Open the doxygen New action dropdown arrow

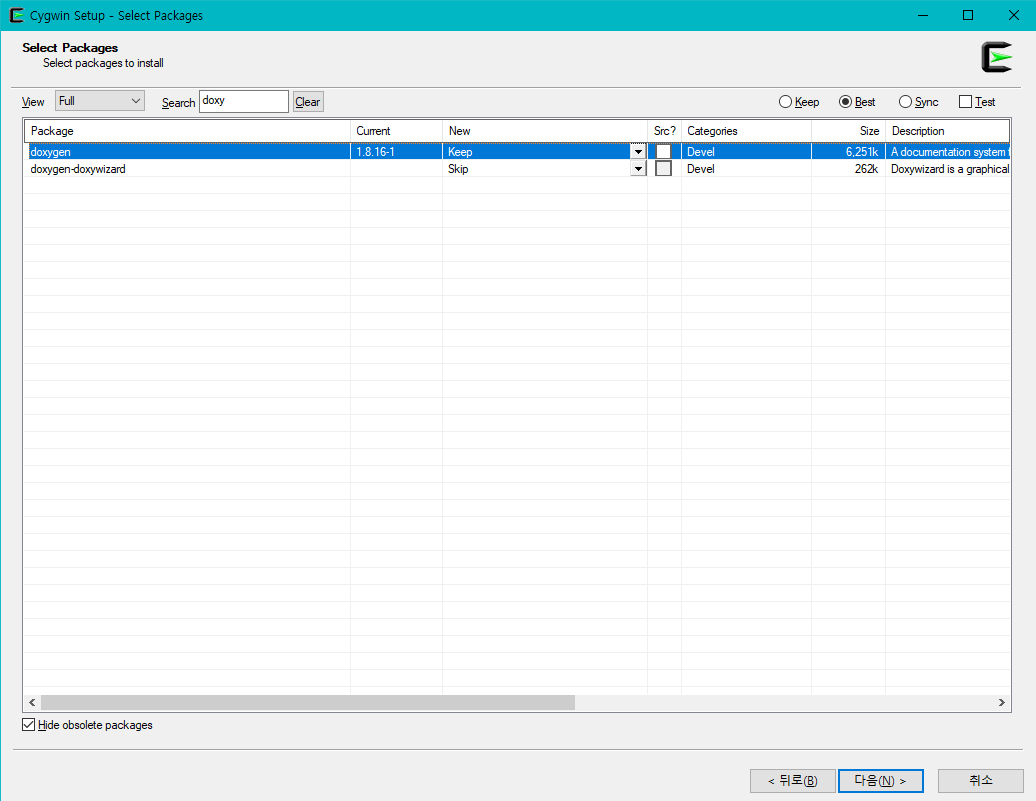coord(638,152)
